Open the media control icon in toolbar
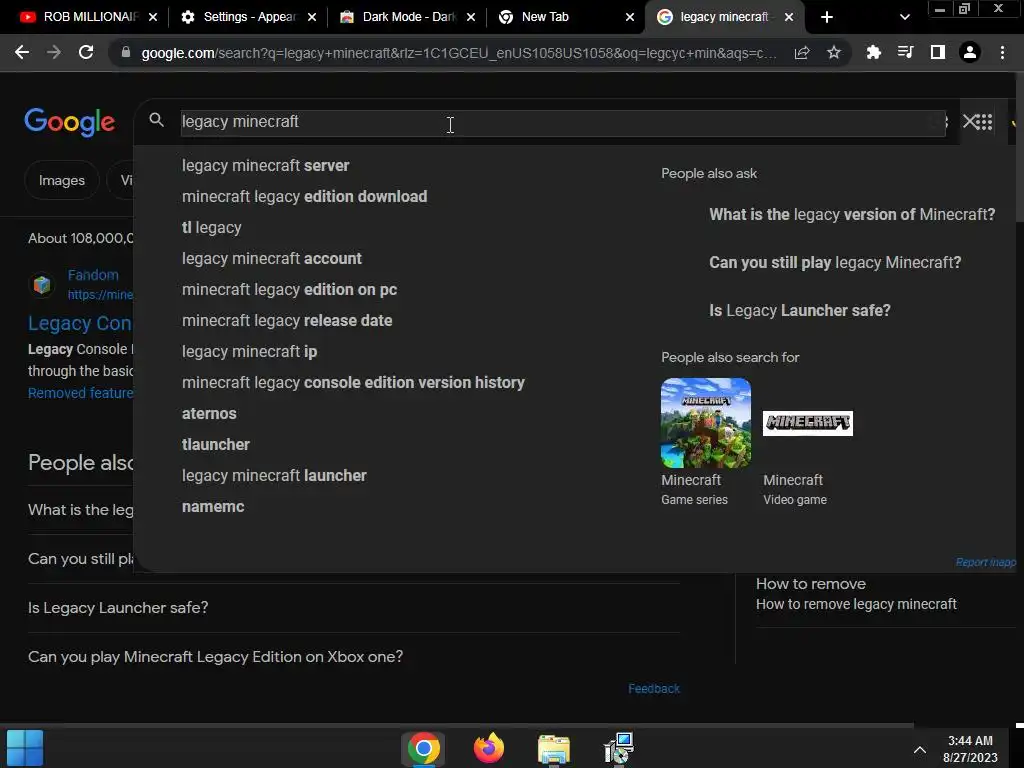 pyautogui.click(x=905, y=52)
